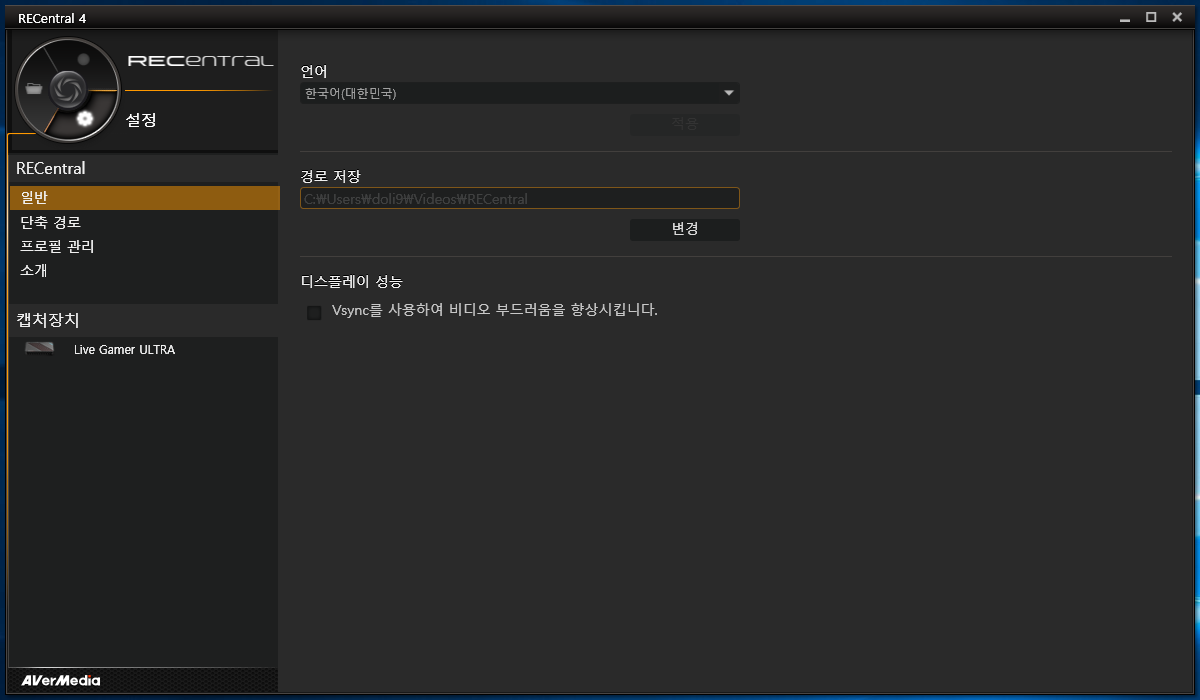Click the 변경 button

click(685, 229)
